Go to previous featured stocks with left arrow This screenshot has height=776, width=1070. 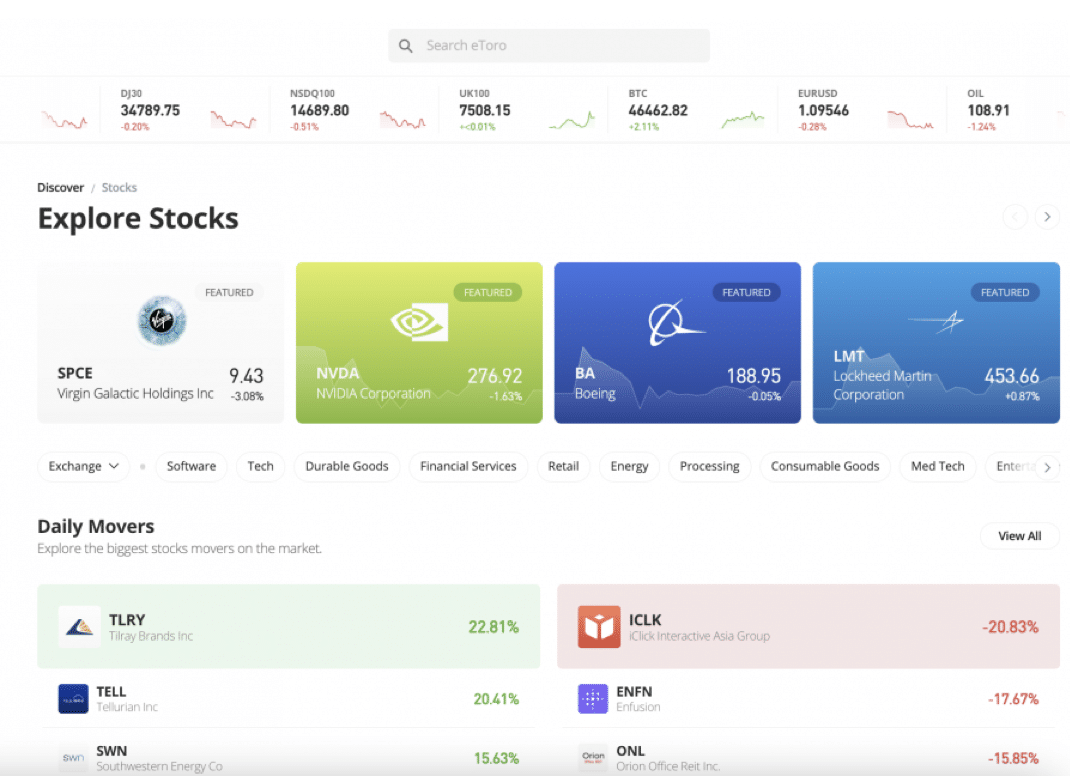click(1015, 217)
